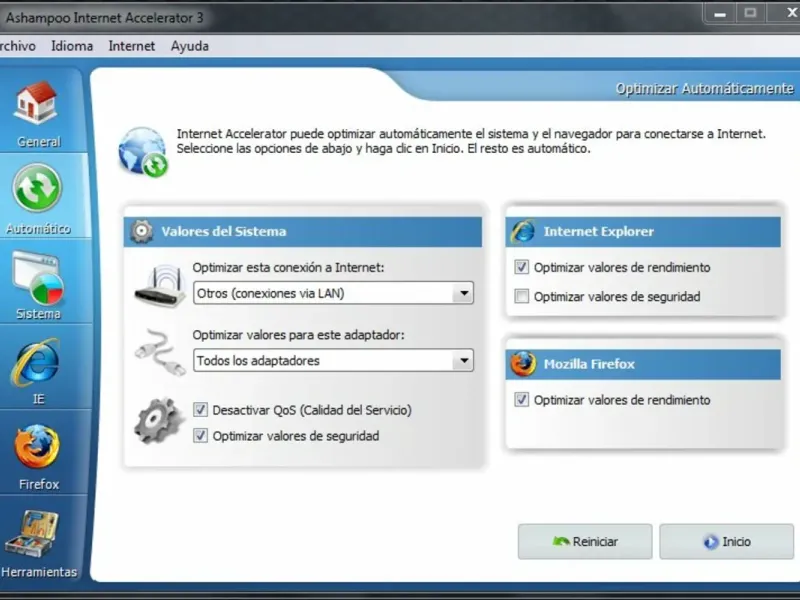The width and height of the screenshot is (800, 600).
Task: Click the Internet Explorer header text
Action: point(598,232)
